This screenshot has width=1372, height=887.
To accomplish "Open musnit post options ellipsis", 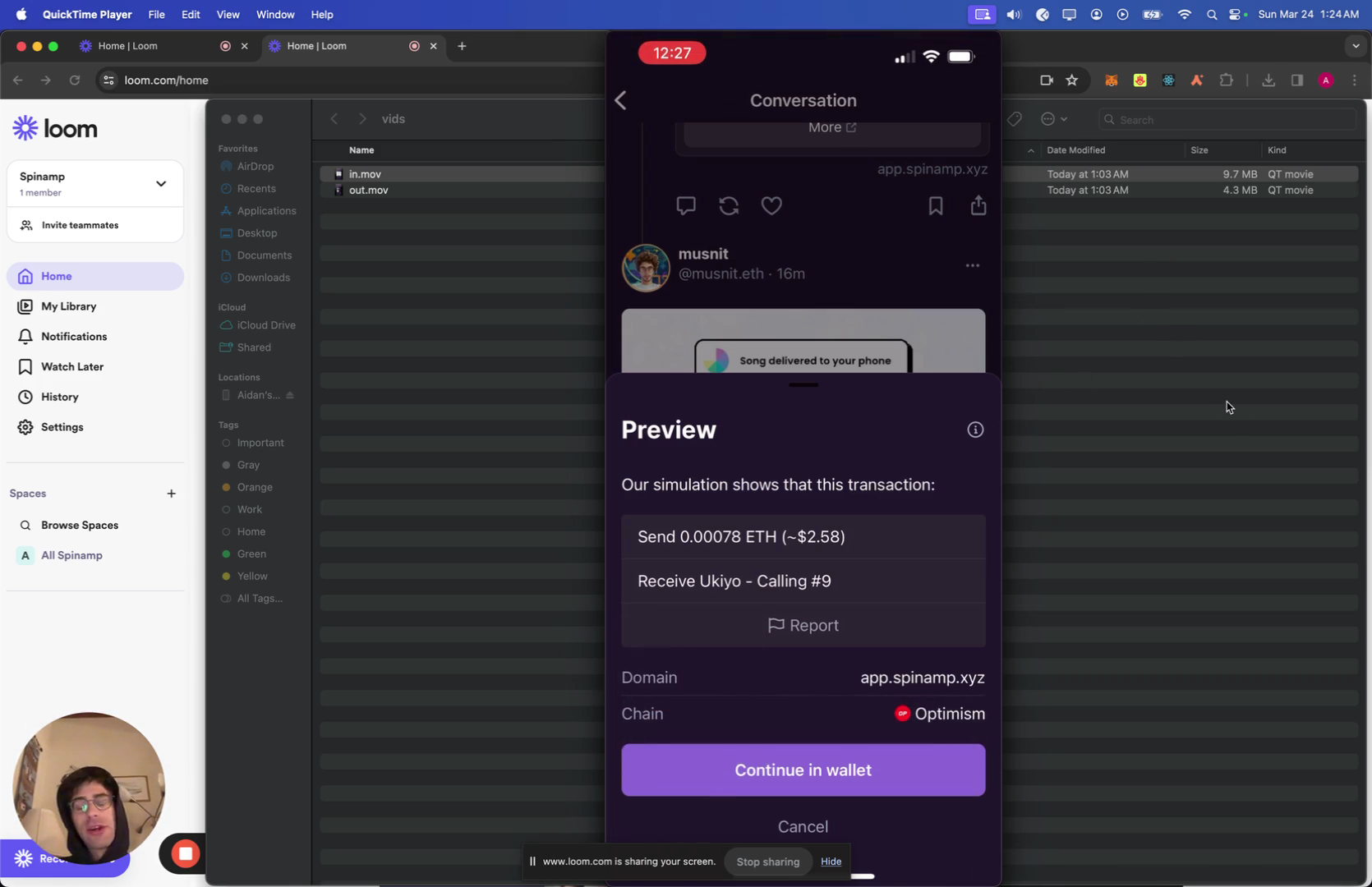I will tap(973, 265).
